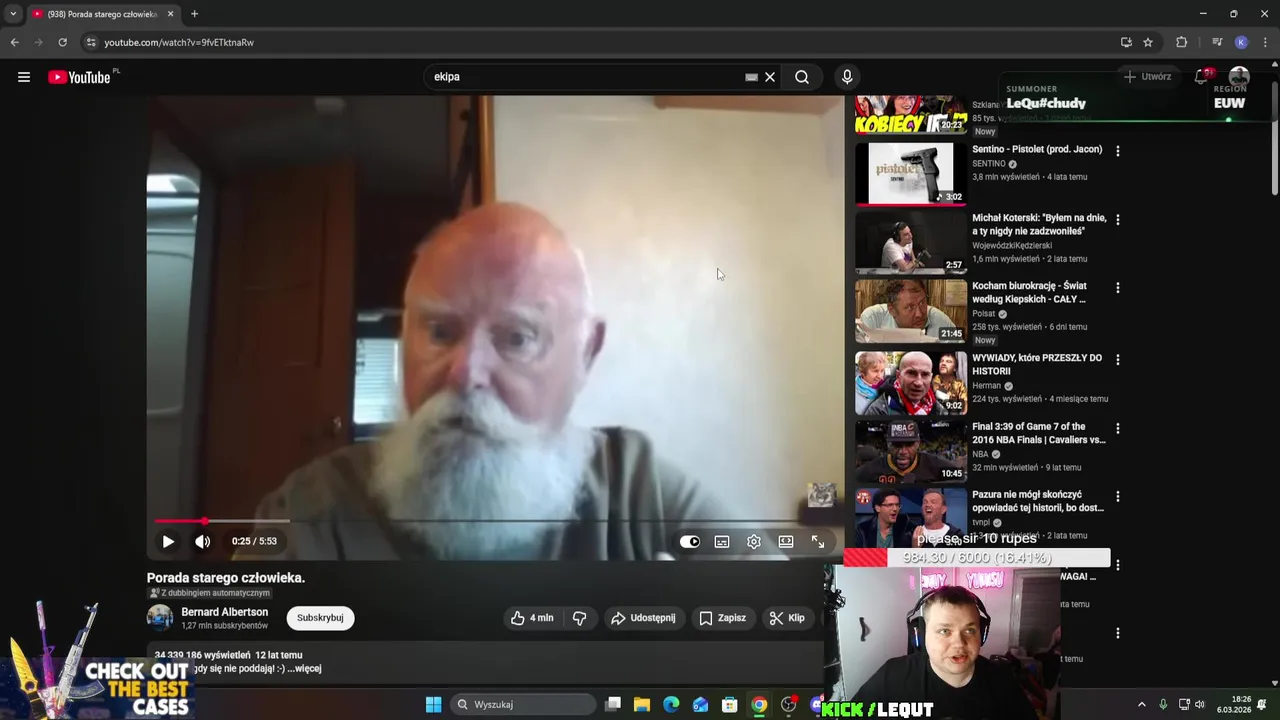
Task: Dislike the video
Action: click(579, 618)
